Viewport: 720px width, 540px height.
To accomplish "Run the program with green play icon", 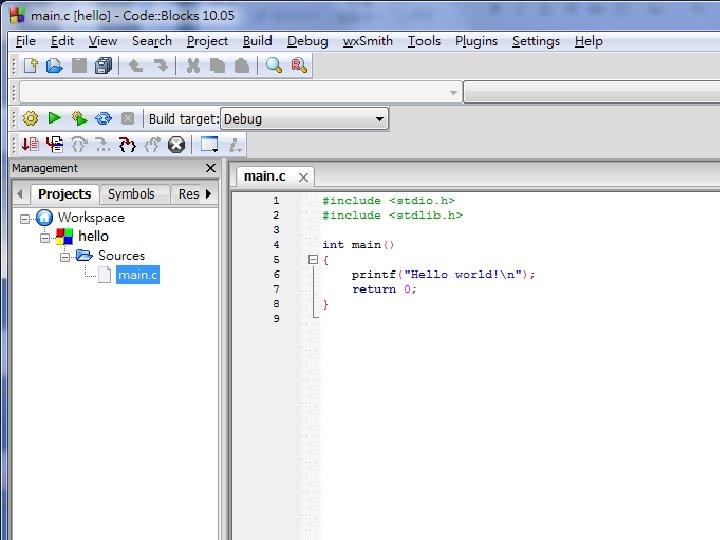I will click(x=55, y=119).
